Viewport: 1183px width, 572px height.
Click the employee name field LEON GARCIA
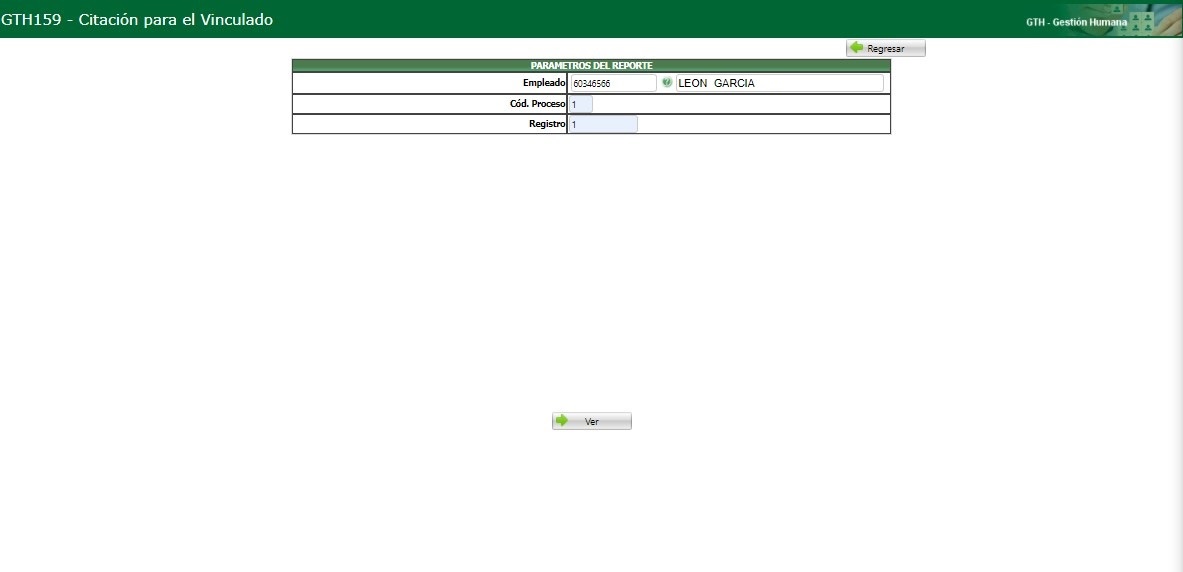(x=779, y=83)
